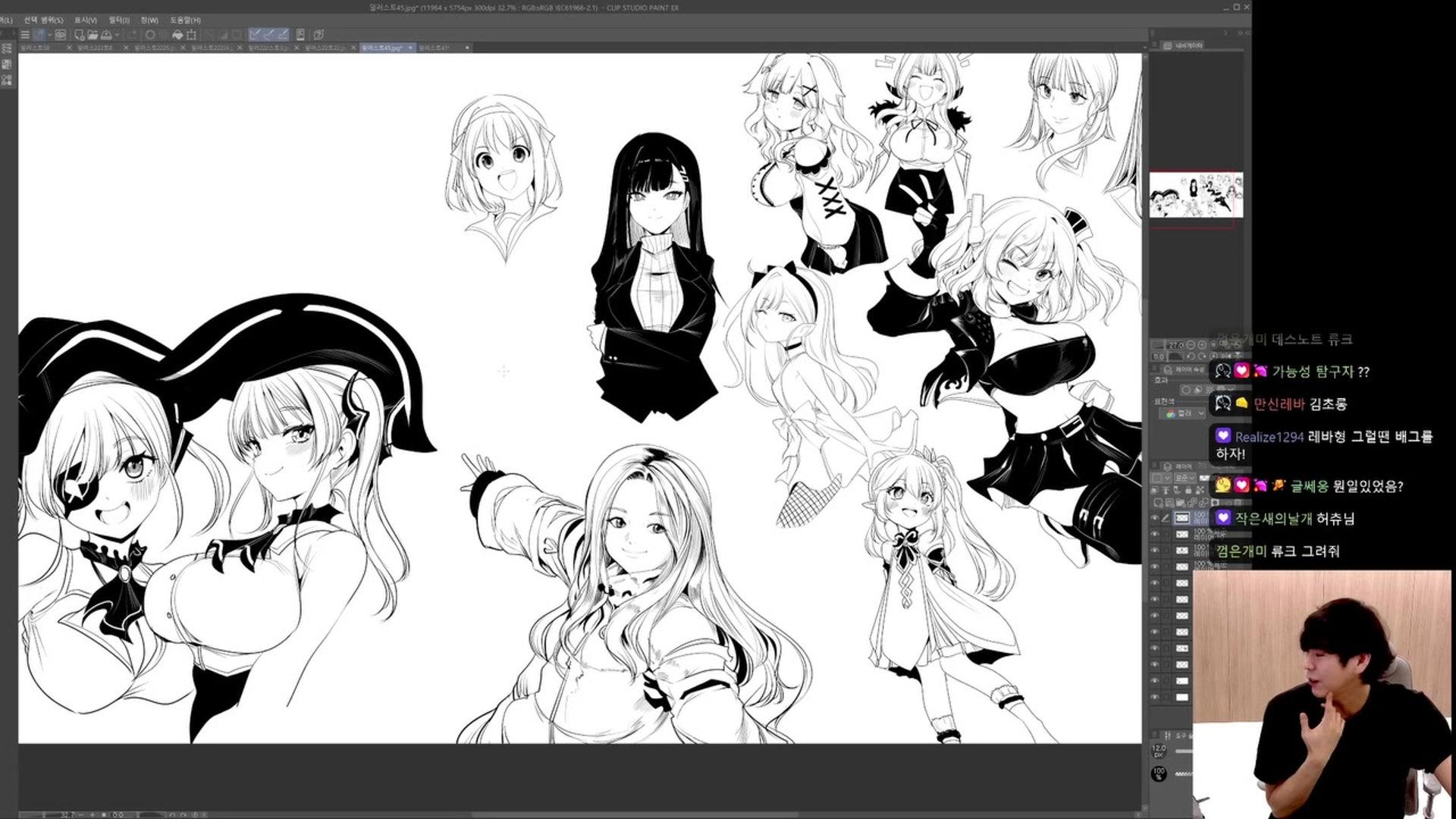Click the second effect icon under 효과
Viewport: 1456px width, 819px height.
point(1197,390)
